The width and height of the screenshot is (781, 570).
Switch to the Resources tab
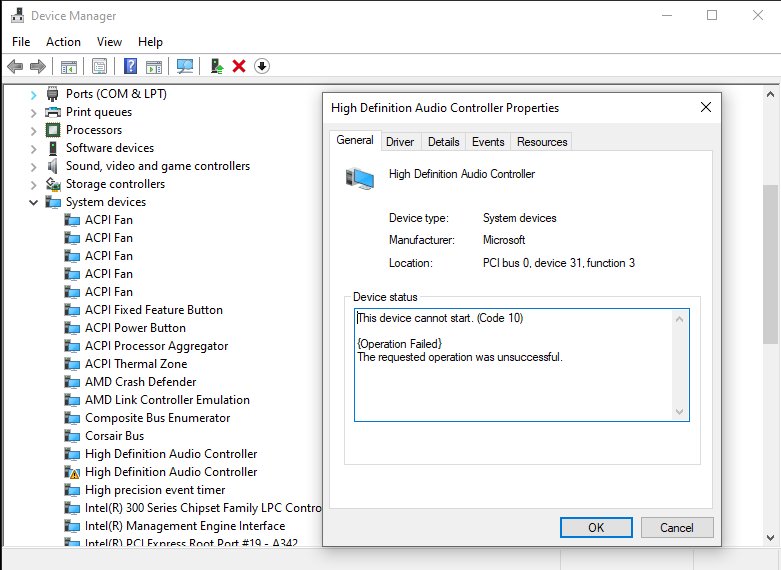pyautogui.click(x=542, y=142)
